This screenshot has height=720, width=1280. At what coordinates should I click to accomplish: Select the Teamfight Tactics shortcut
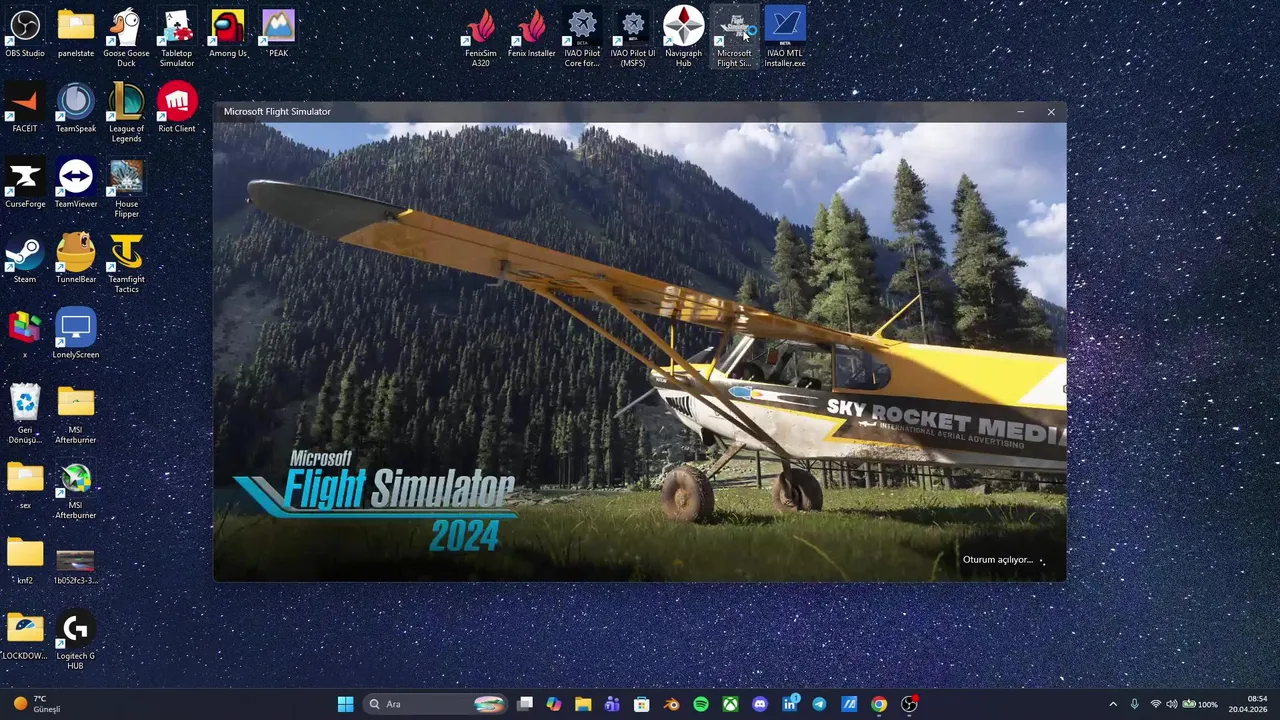click(x=126, y=263)
